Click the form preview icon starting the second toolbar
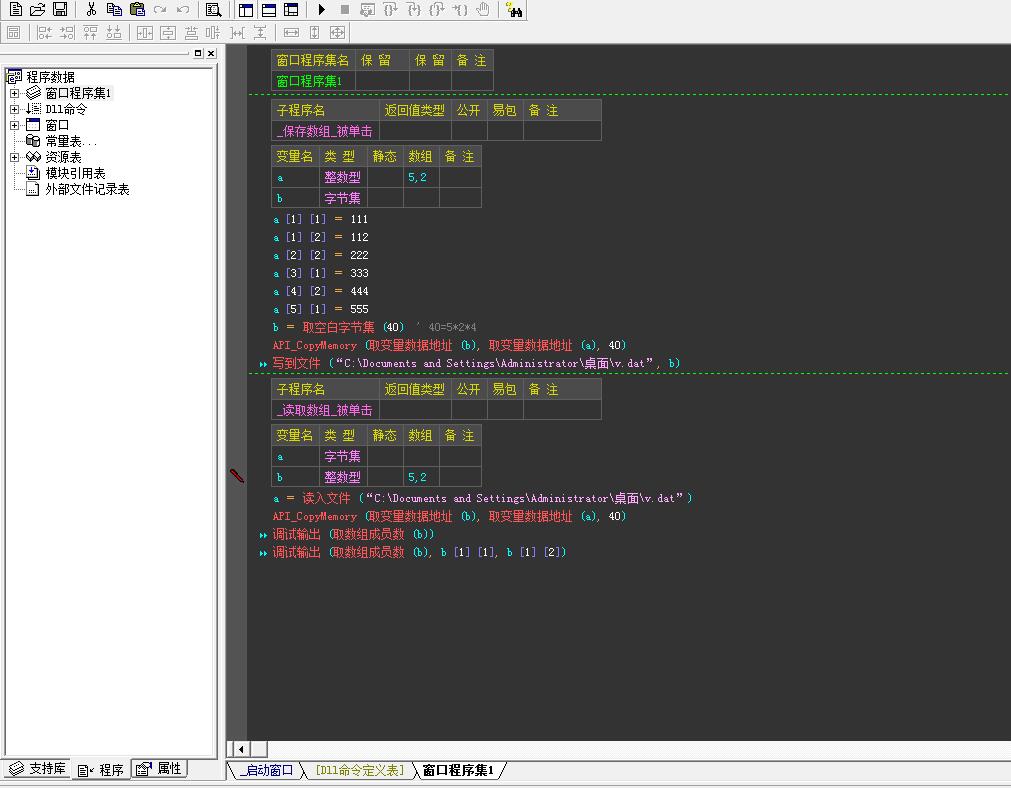Screen dimensions: 1011x788 (14, 32)
